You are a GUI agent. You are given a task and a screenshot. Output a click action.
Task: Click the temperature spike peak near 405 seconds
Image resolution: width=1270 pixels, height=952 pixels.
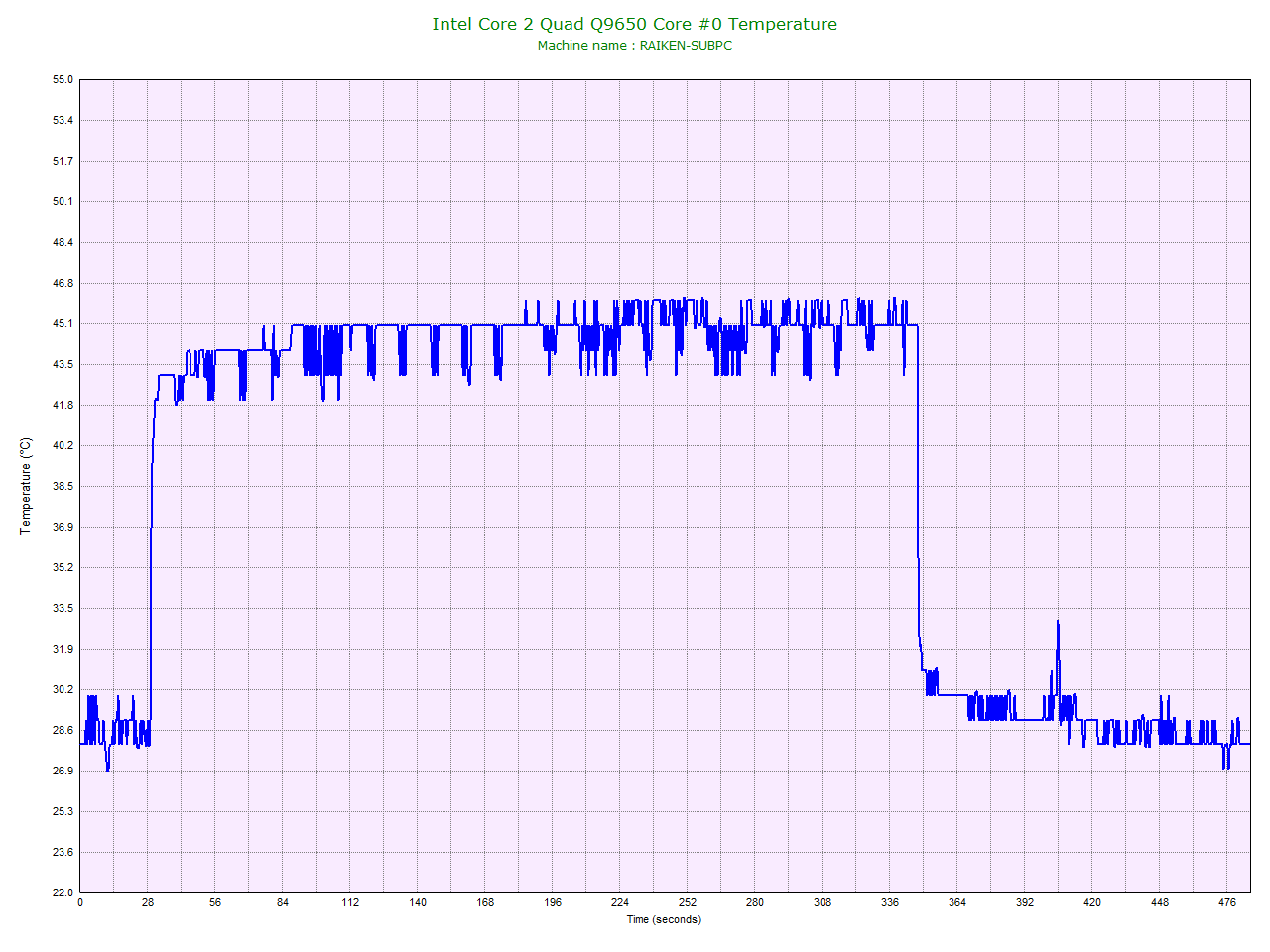(1058, 622)
